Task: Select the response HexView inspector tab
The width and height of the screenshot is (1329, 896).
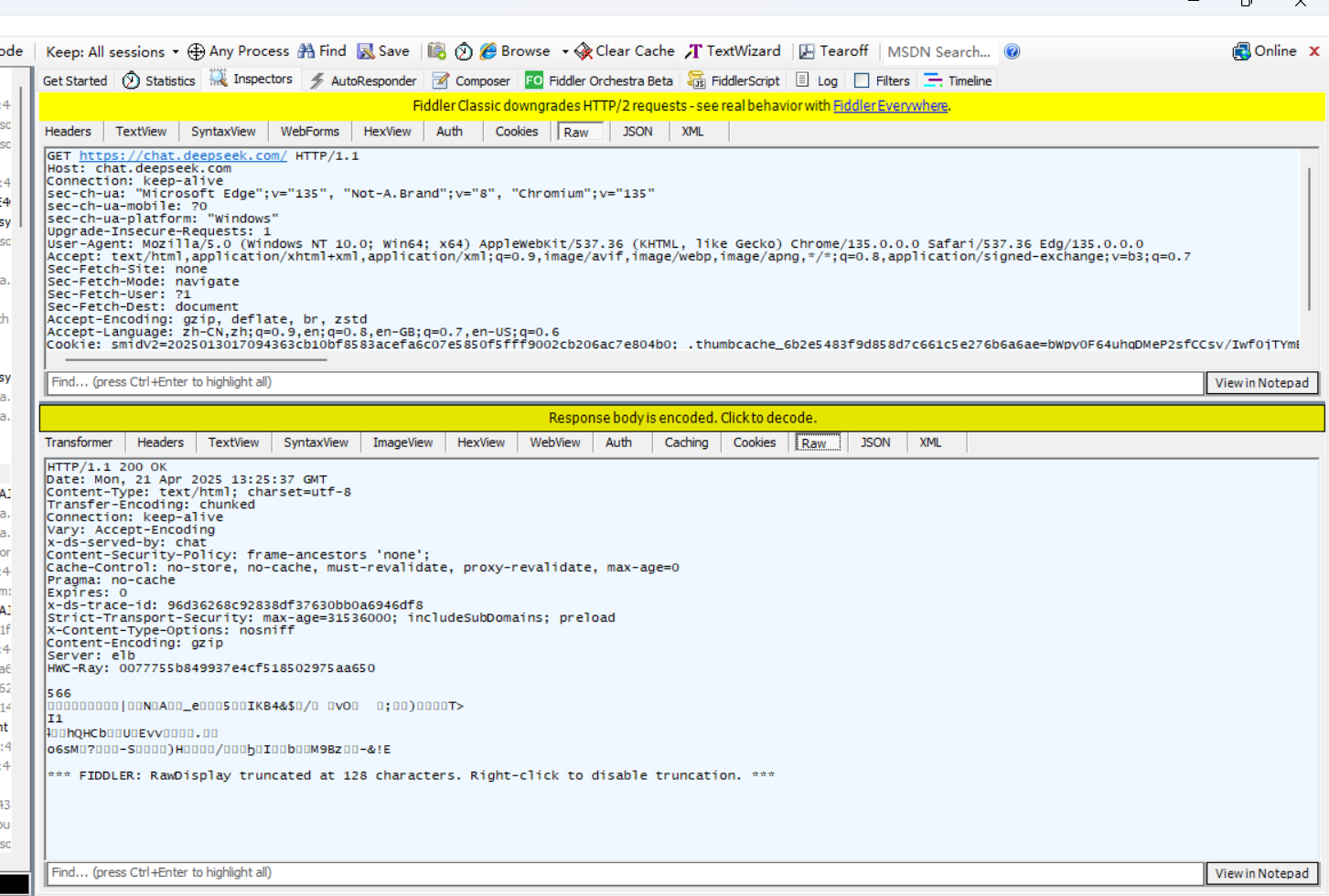Action: (481, 443)
